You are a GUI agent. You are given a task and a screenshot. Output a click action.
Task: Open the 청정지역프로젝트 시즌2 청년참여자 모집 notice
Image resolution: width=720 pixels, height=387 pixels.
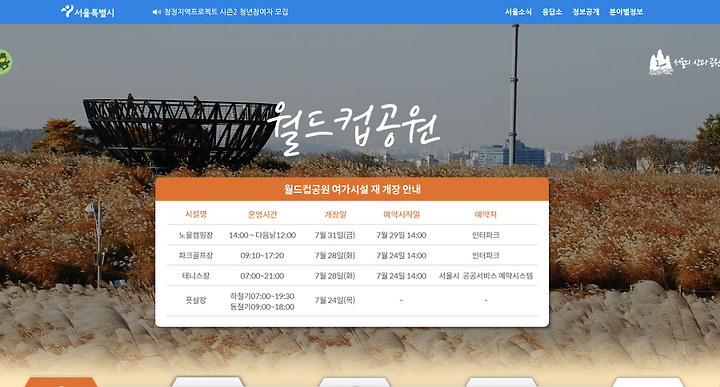(x=226, y=12)
